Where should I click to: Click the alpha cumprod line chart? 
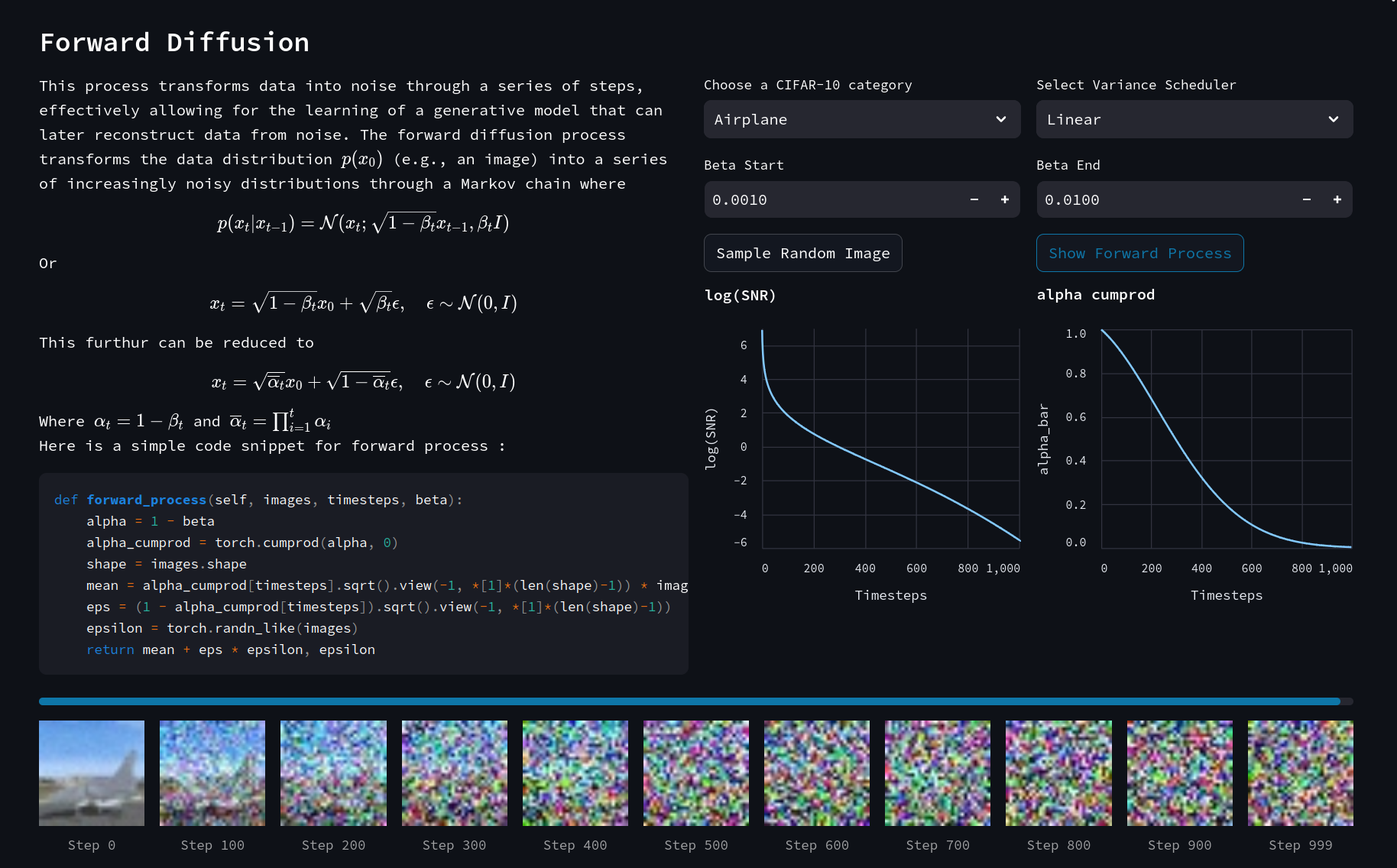[x=1226, y=439]
